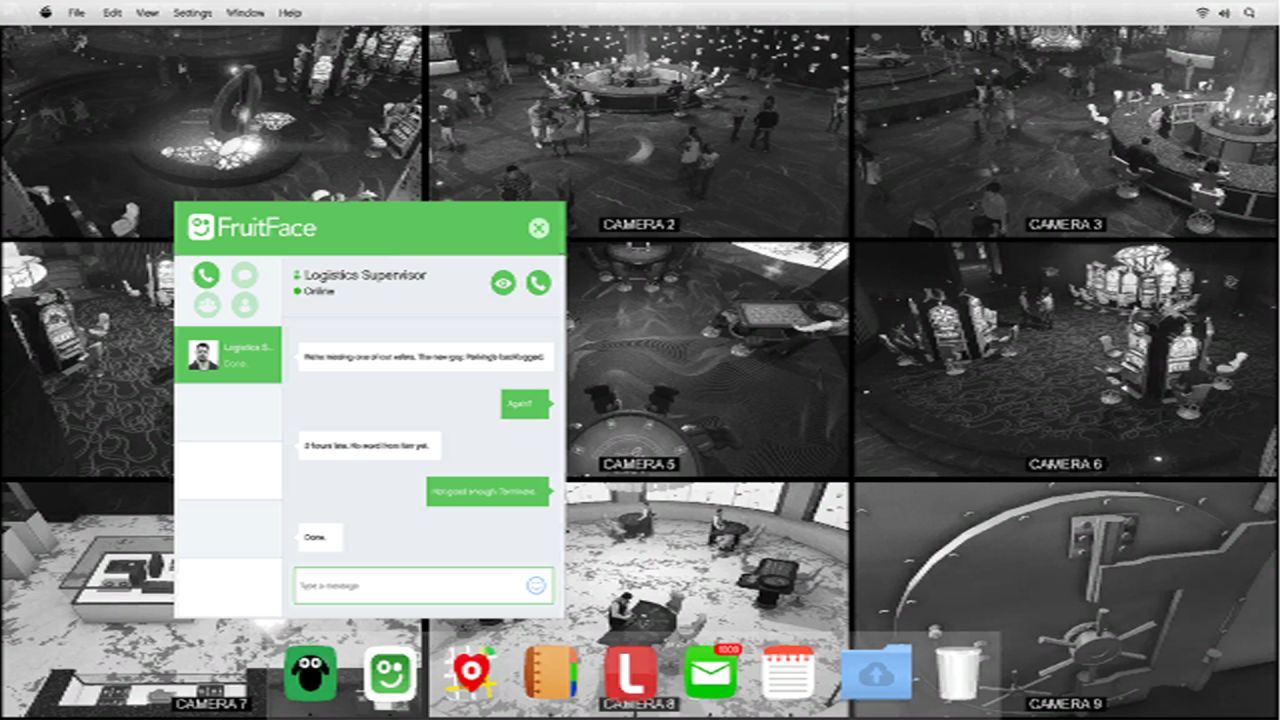Toggle the eye view icon beside Logistics Supervisor

[x=503, y=283]
